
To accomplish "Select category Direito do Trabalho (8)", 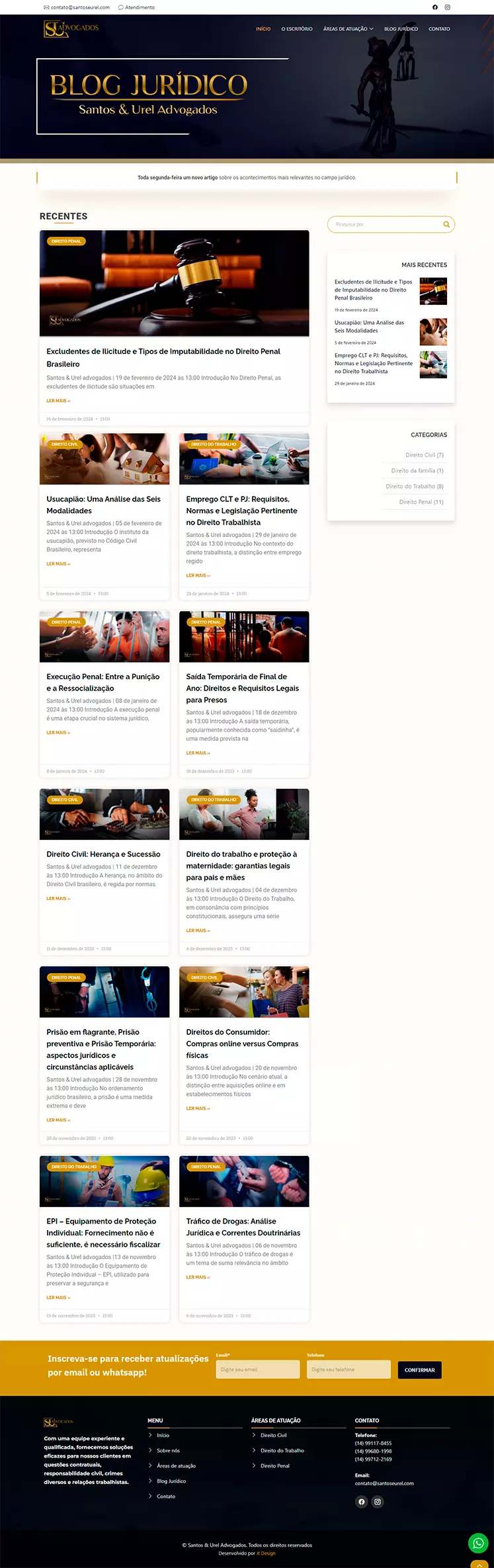I will [415, 486].
